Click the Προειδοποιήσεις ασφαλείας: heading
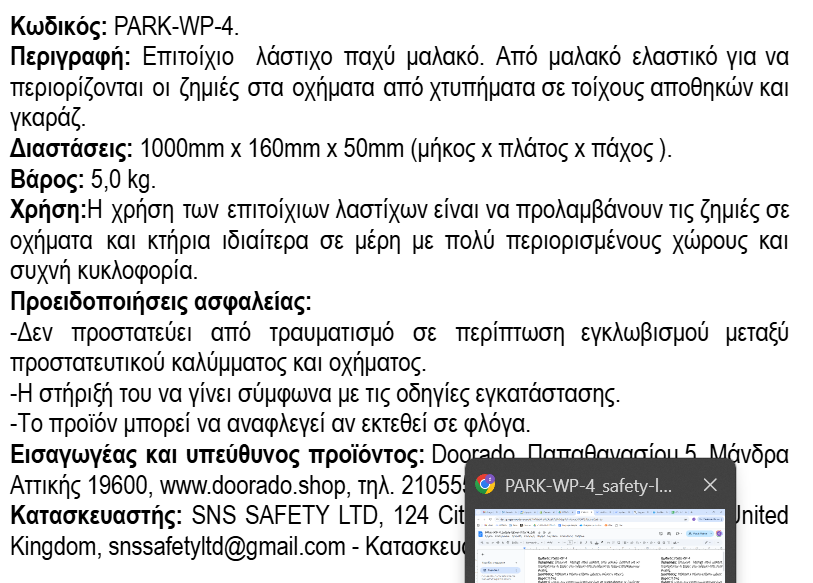 coord(160,302)
